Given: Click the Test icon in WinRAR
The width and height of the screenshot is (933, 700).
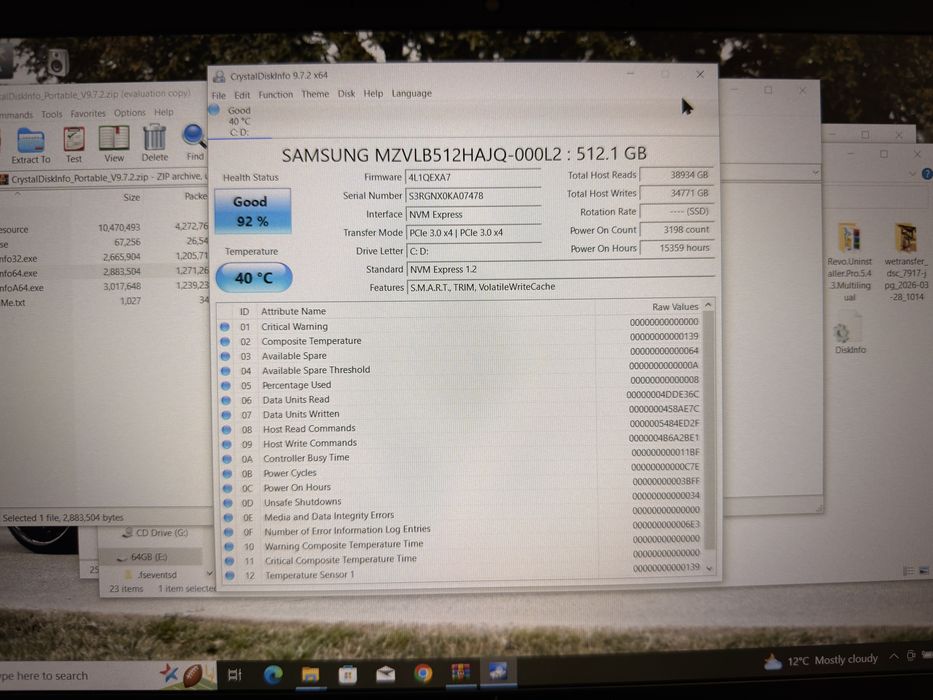Looking at the screenshot, I should coord(74,145).
